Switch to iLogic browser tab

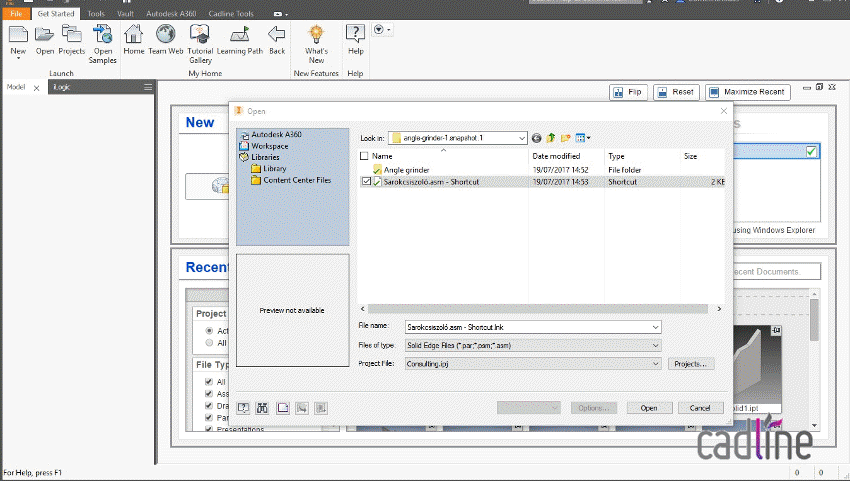(62, 87)
